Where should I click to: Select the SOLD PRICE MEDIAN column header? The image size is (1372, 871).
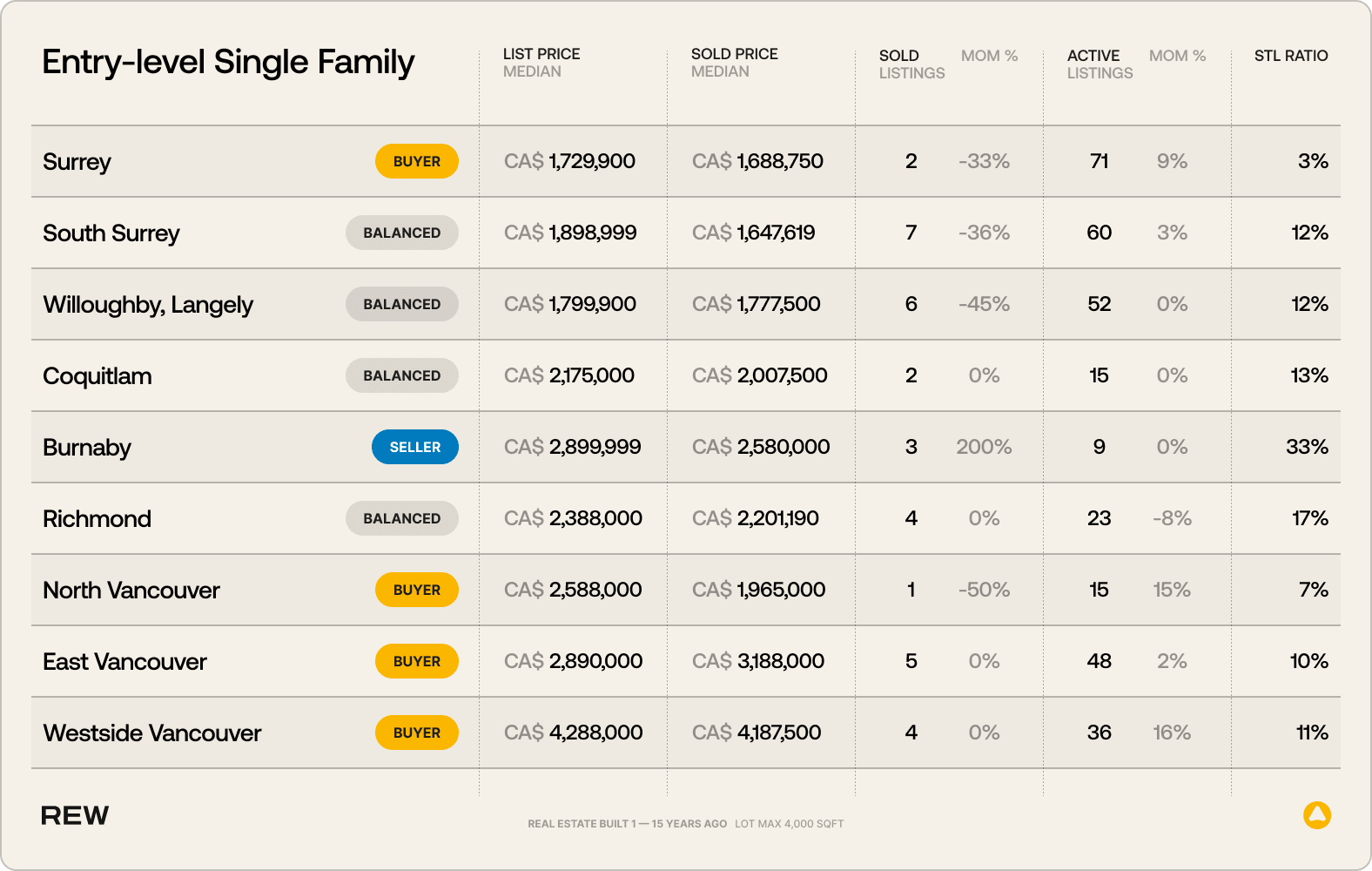click(x=735, y=63)
